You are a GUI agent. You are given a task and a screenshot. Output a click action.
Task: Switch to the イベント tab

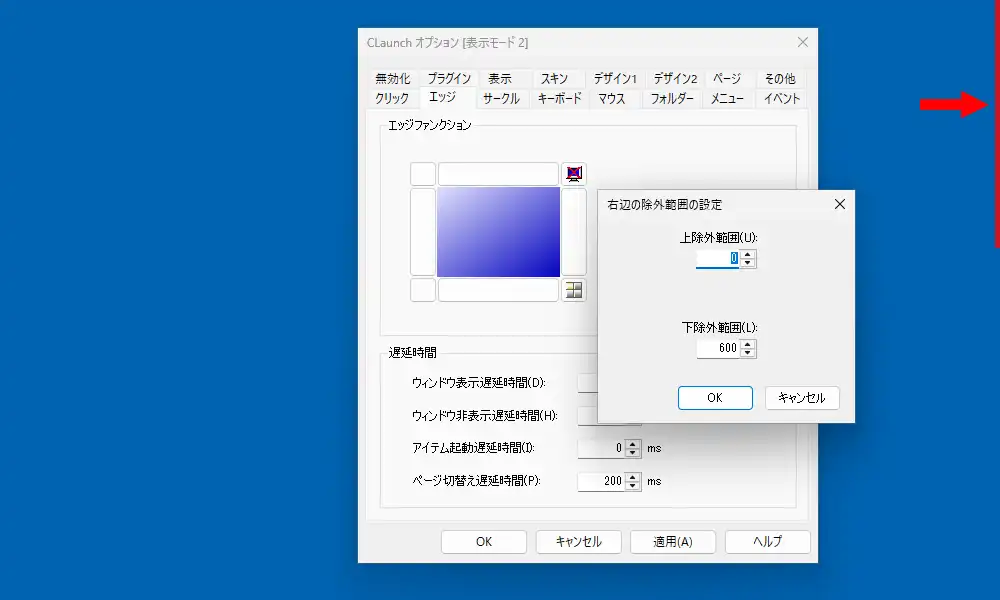tap(782, 98)
